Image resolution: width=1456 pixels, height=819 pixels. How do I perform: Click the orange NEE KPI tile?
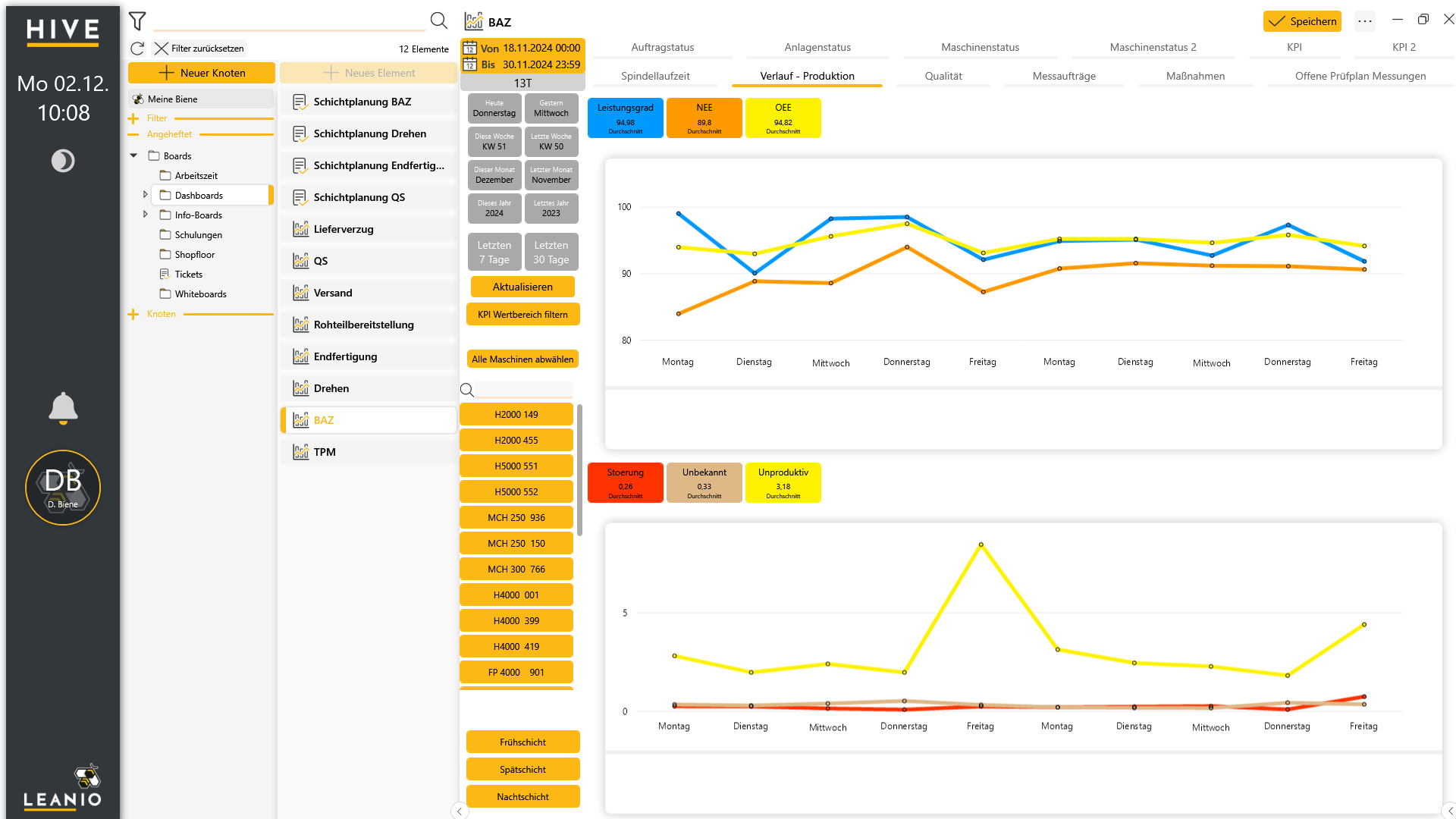[704, 118]
